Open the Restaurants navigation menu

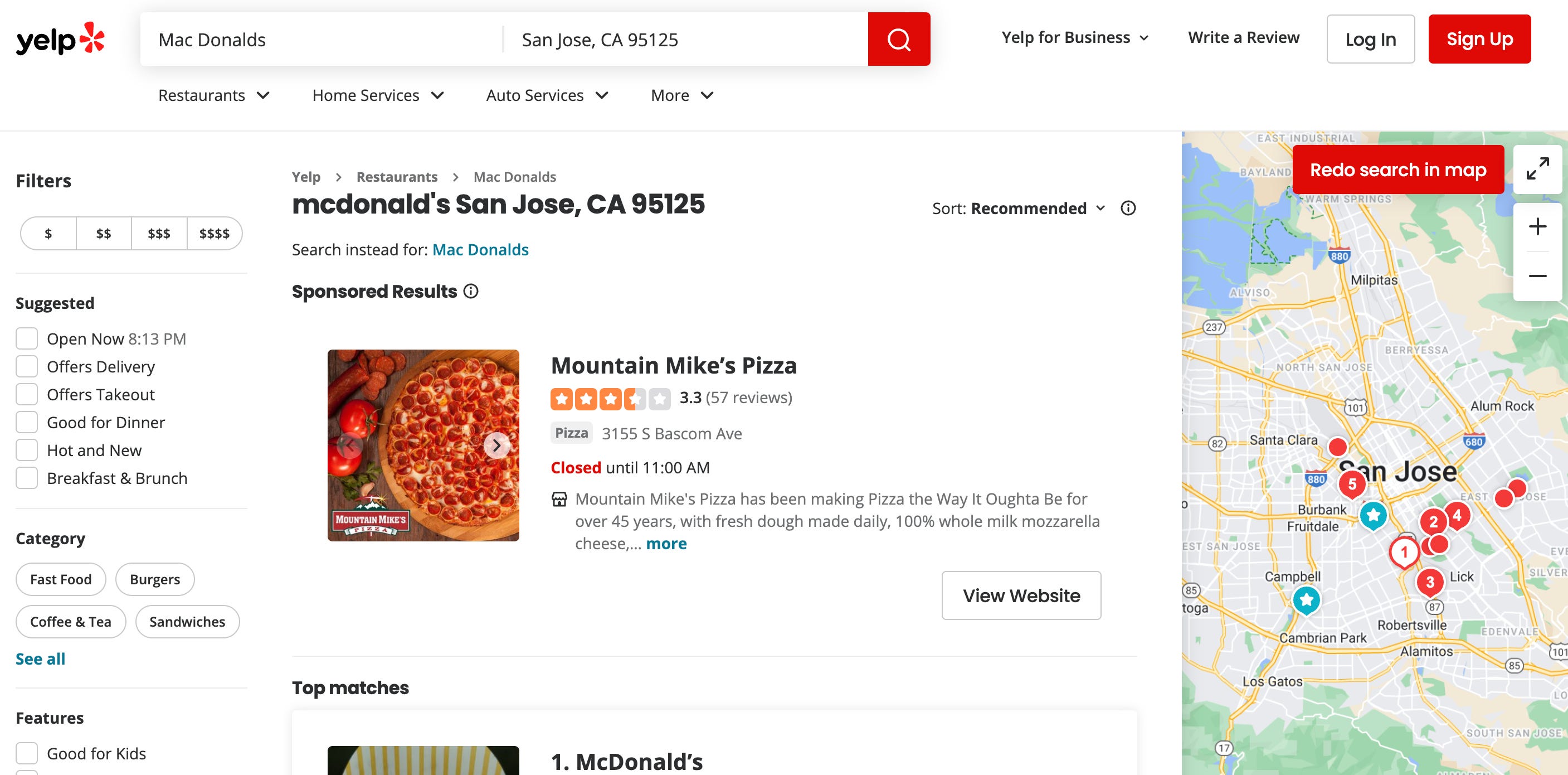click(x=213, y=96)
